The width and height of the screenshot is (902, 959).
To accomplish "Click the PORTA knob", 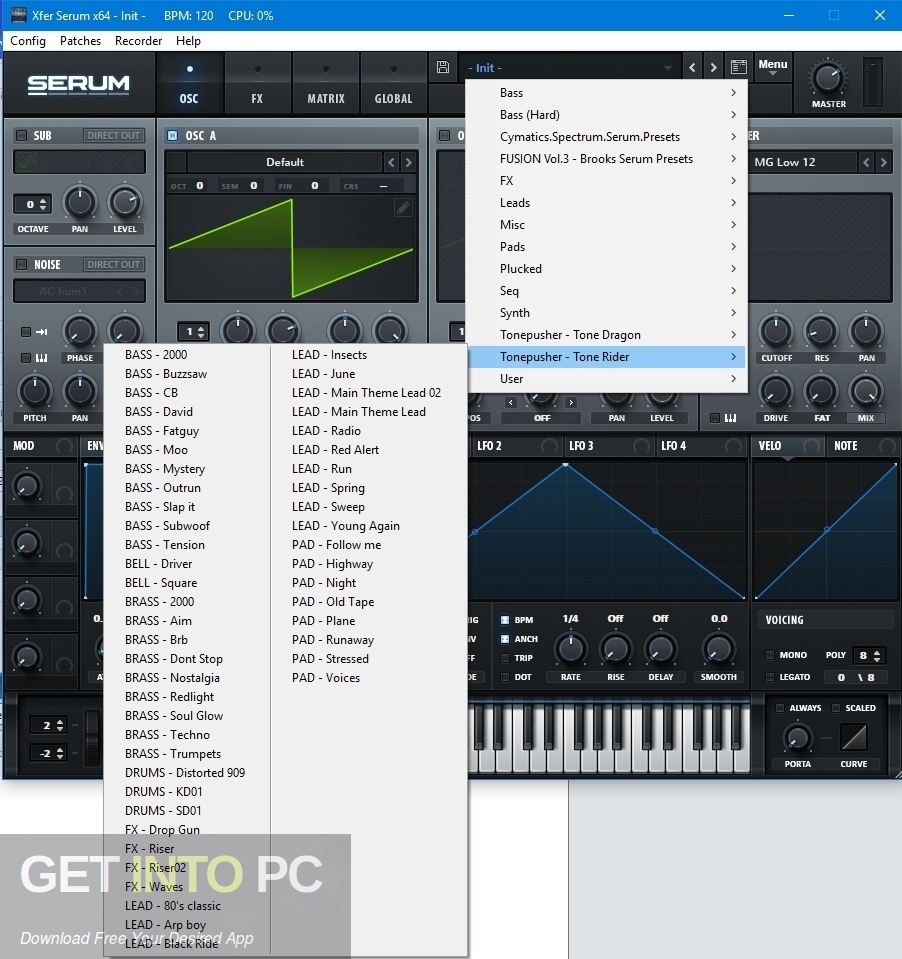I will point(797,738).
